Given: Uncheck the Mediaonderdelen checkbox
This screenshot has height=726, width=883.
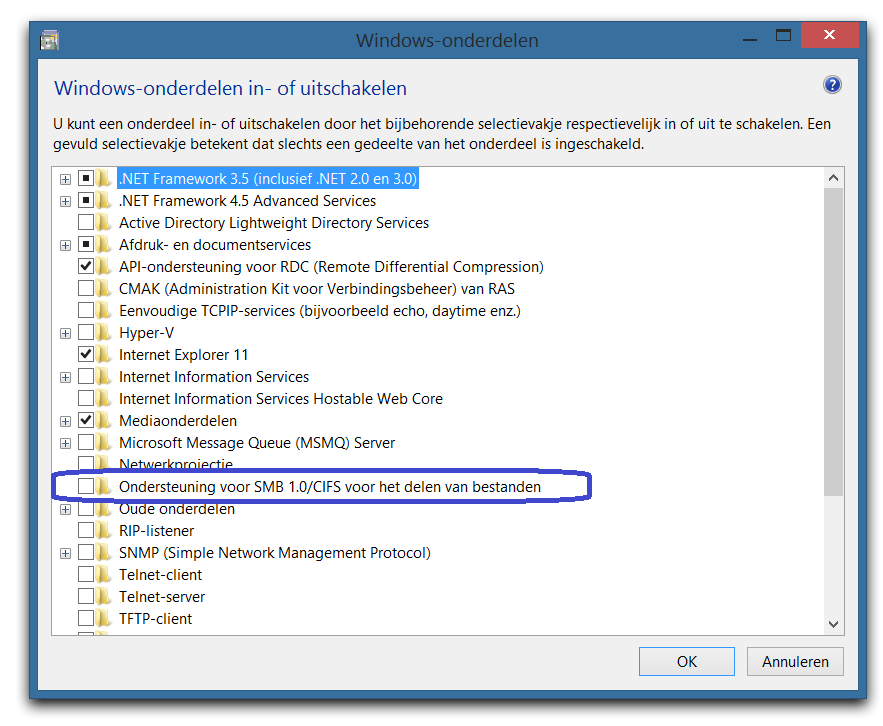Looking at the screenshot, I should (86, 420).
